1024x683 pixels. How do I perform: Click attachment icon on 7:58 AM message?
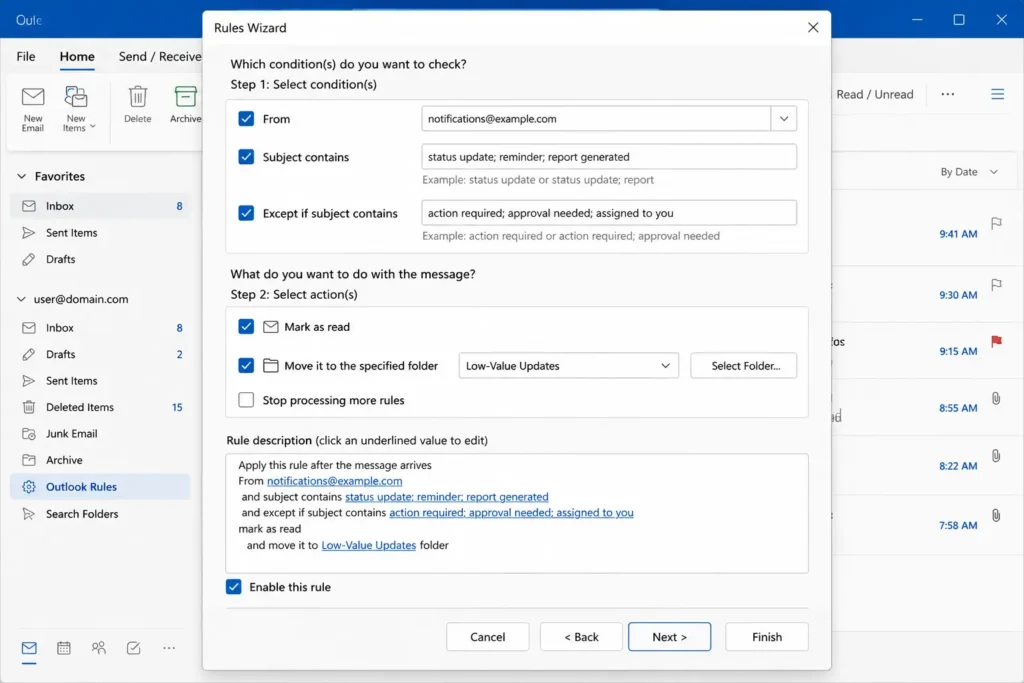(996, 516)
